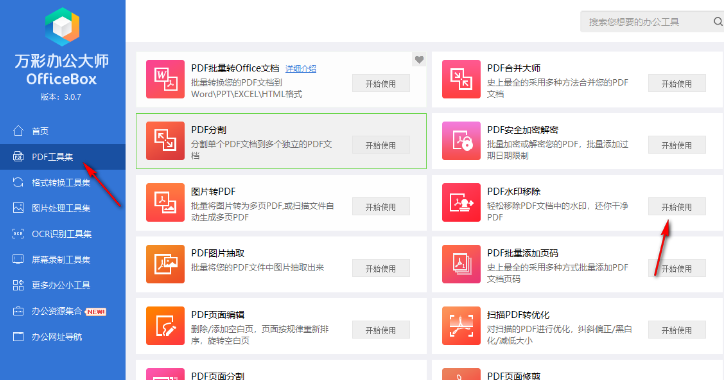Open OCR识别工具集 section
The width and height of the screenshot is (724, 380).
[x=62, y=234]
